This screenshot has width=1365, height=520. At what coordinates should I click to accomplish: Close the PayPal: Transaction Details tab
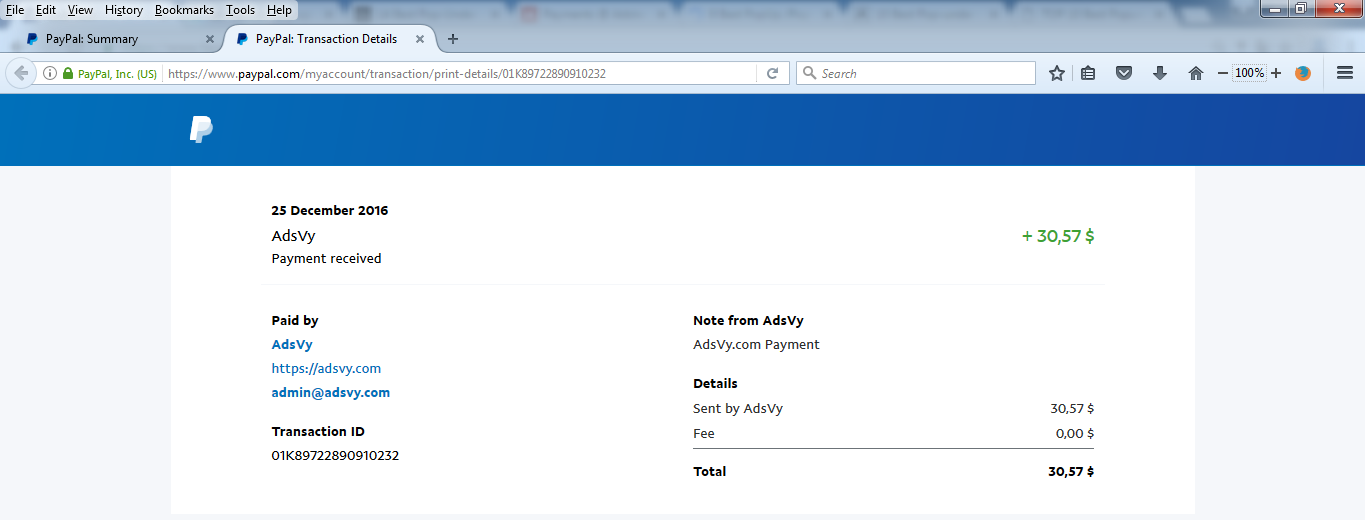point(421,39)
